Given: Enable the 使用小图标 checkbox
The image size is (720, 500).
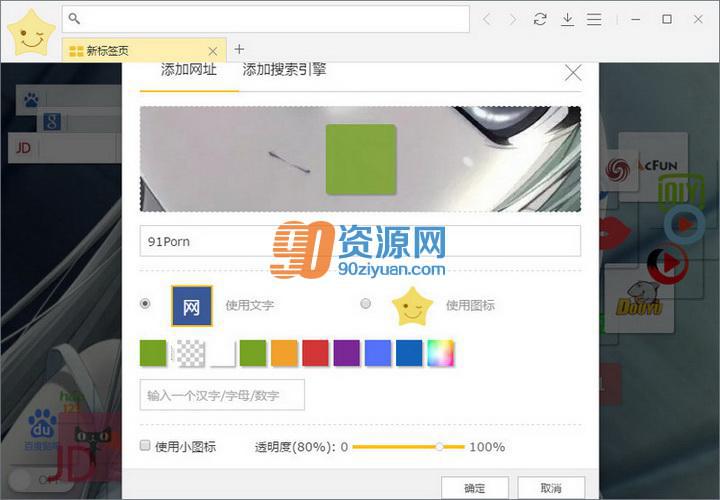Looking at the screenshot, I should (x=145, y=445).
